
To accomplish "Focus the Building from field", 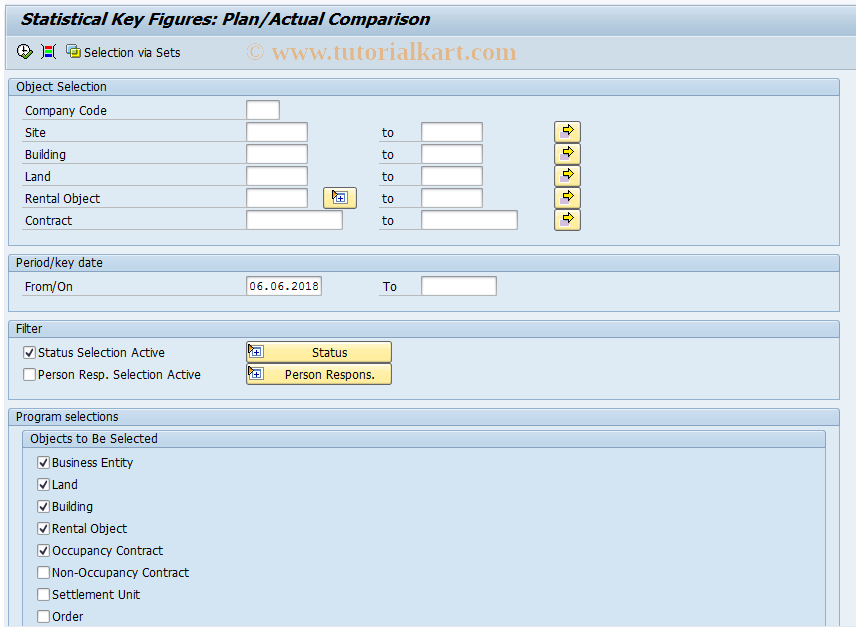I will point(277,154).
